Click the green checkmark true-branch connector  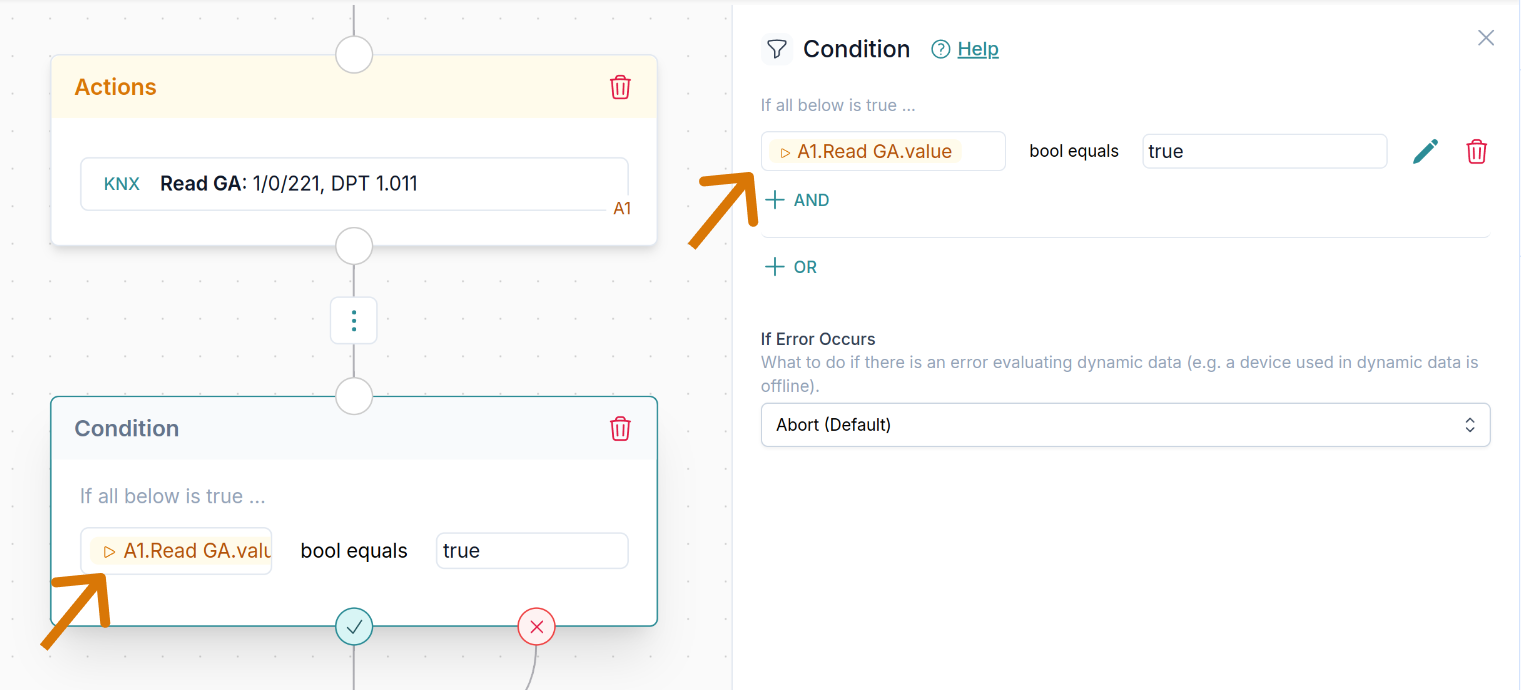coord(354,627)
